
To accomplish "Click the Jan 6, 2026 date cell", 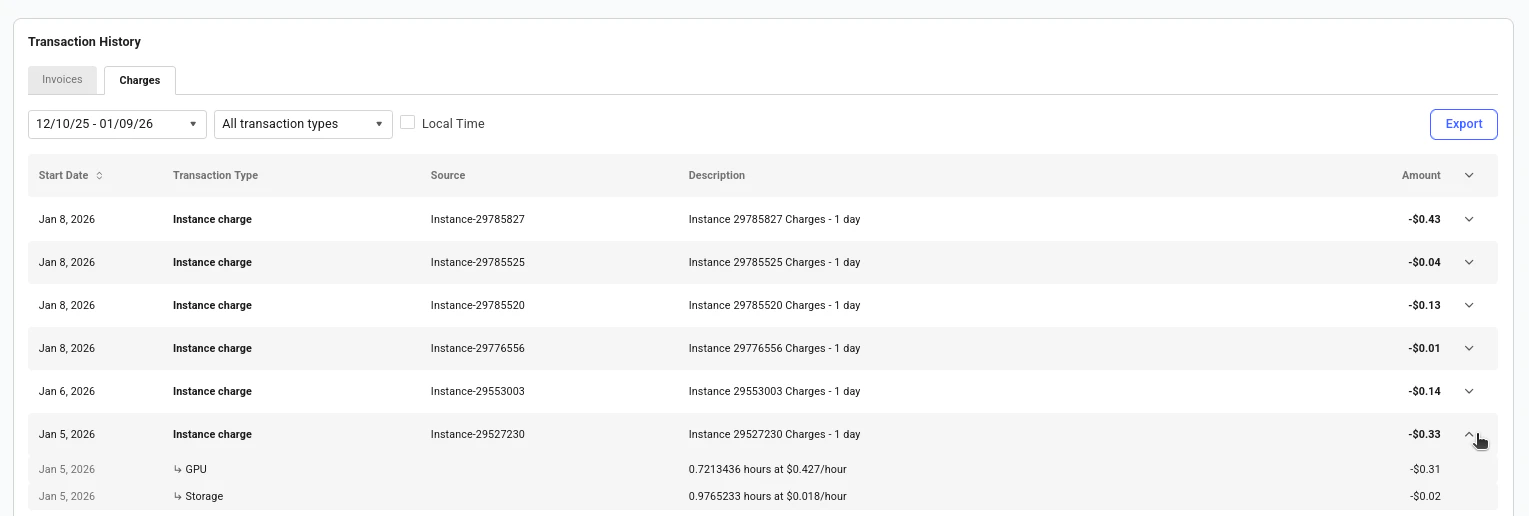I will (67, 391).
